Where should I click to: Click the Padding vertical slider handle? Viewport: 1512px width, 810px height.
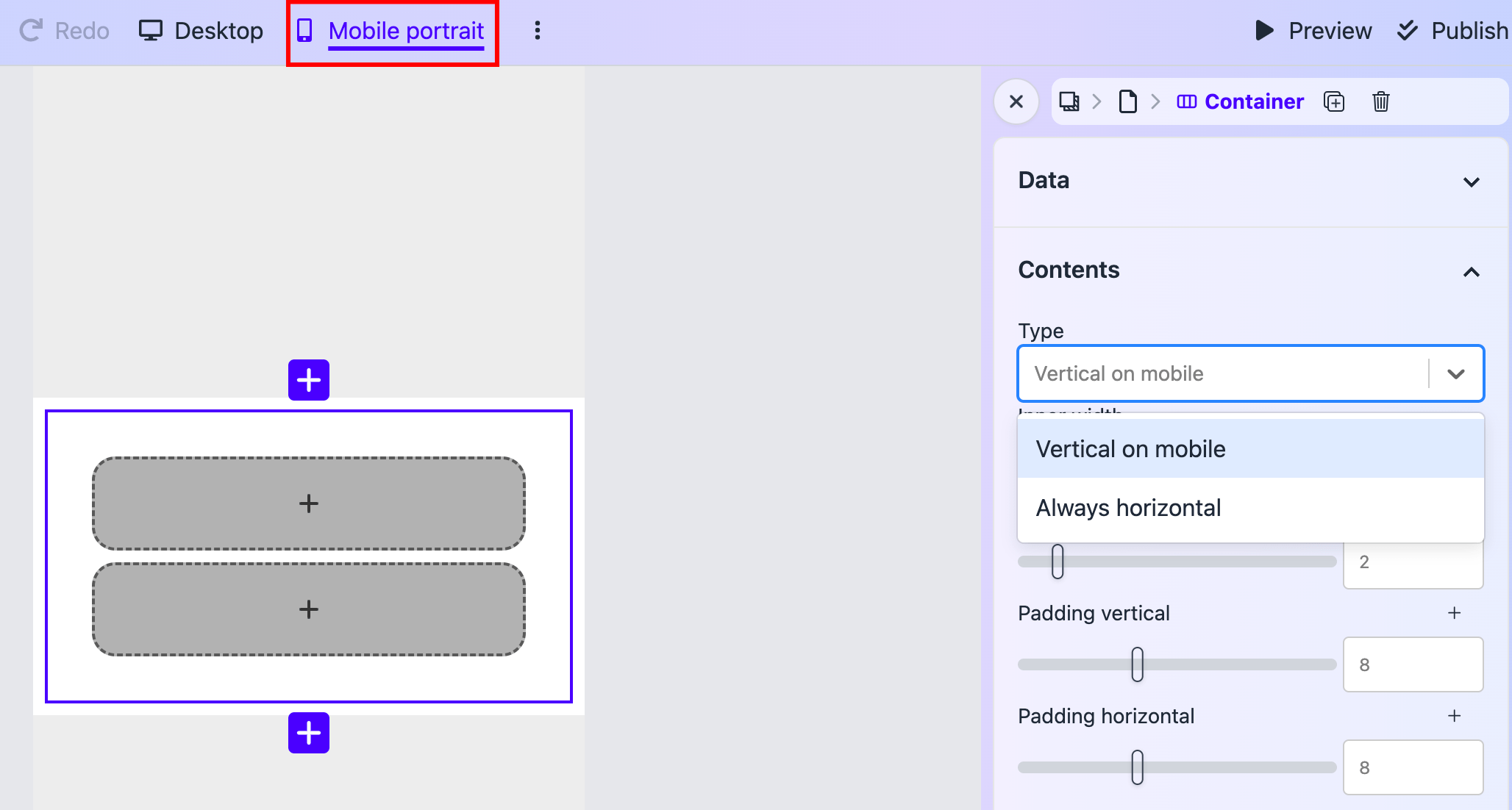tap(1137, 664)
